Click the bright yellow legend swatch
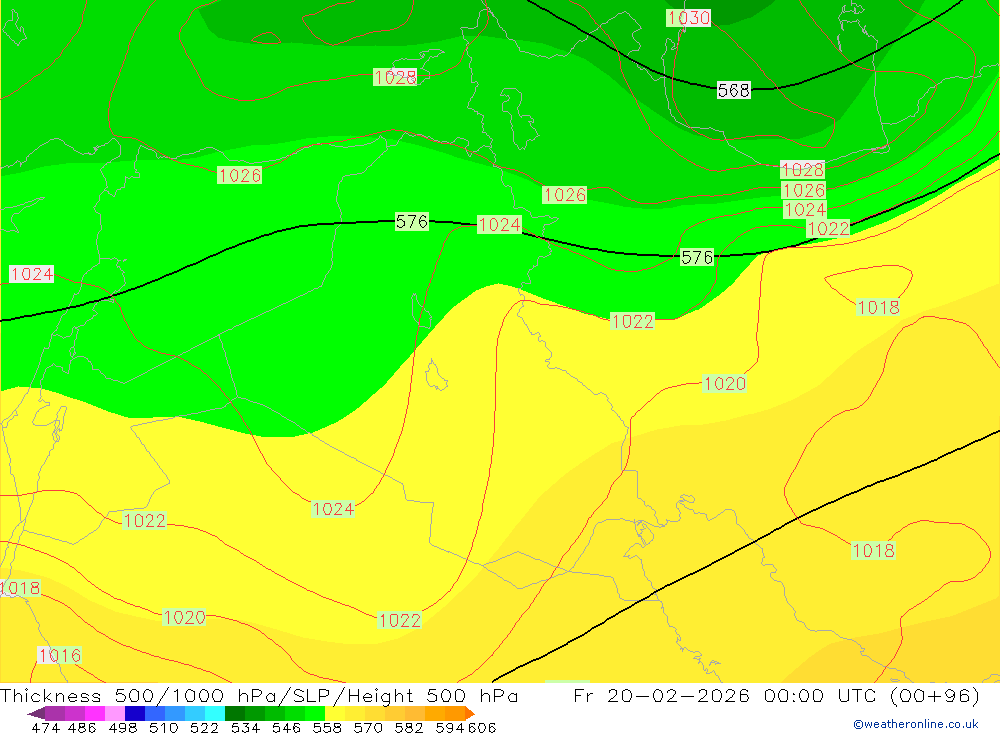This screenshot has height=733, width=1000. point(335,713)
